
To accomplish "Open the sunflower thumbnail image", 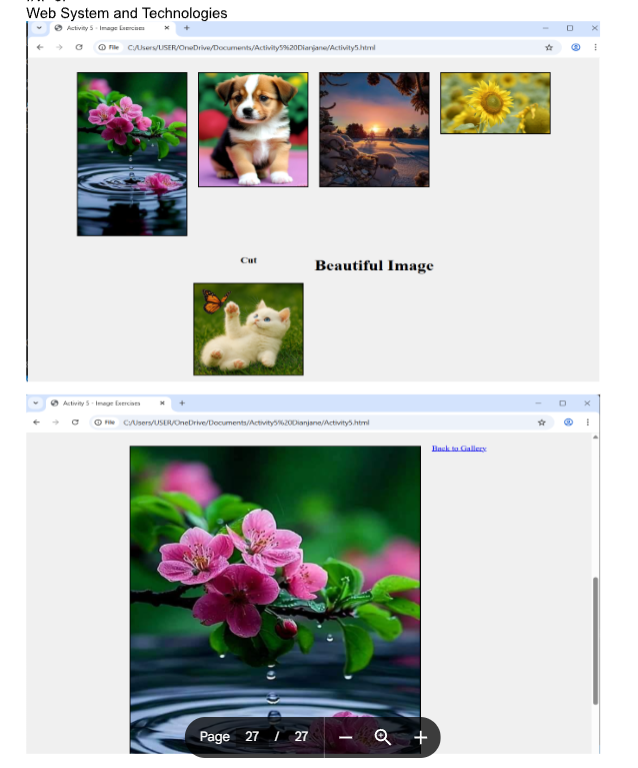I will point(495,103).
